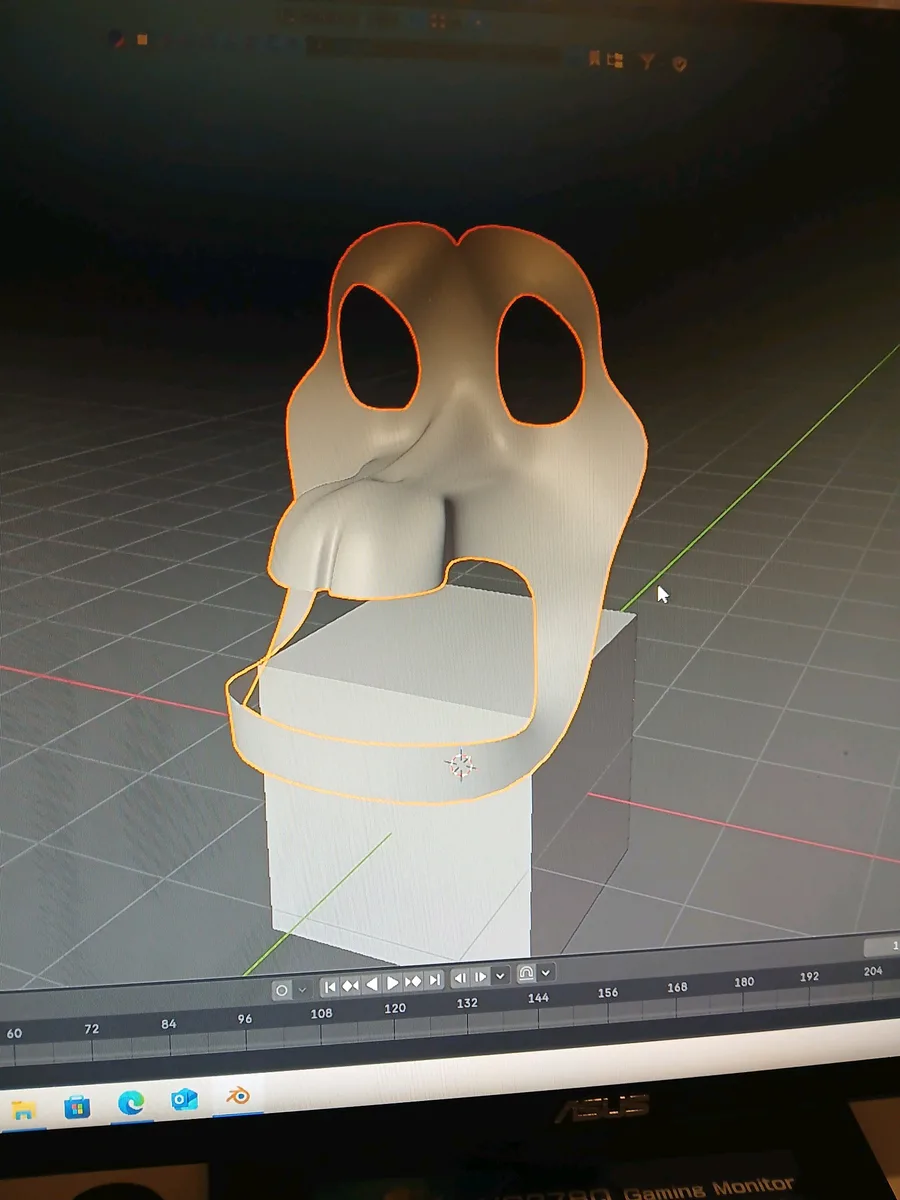Click frame 120 on the timeline ruler
The height and width of the screenshot is (1200, 900).
[x=395, y=1008]
